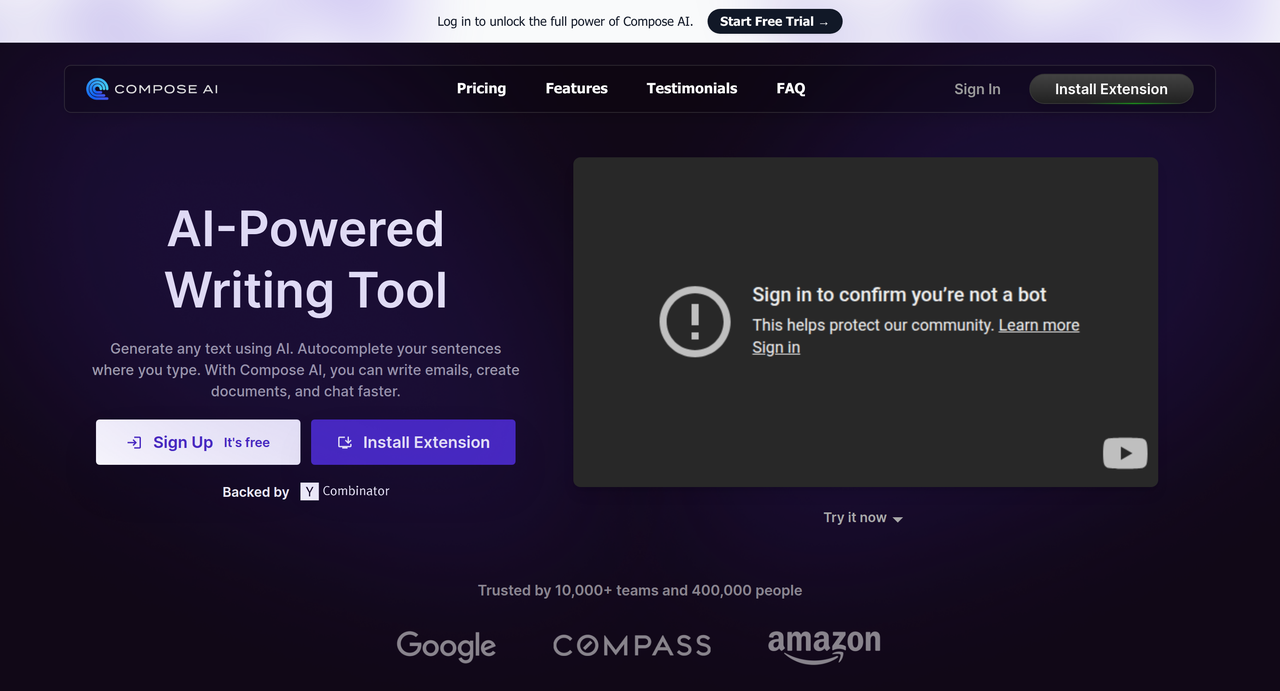
Task: Expand the Try it now arrow
Action: [897, 519]
